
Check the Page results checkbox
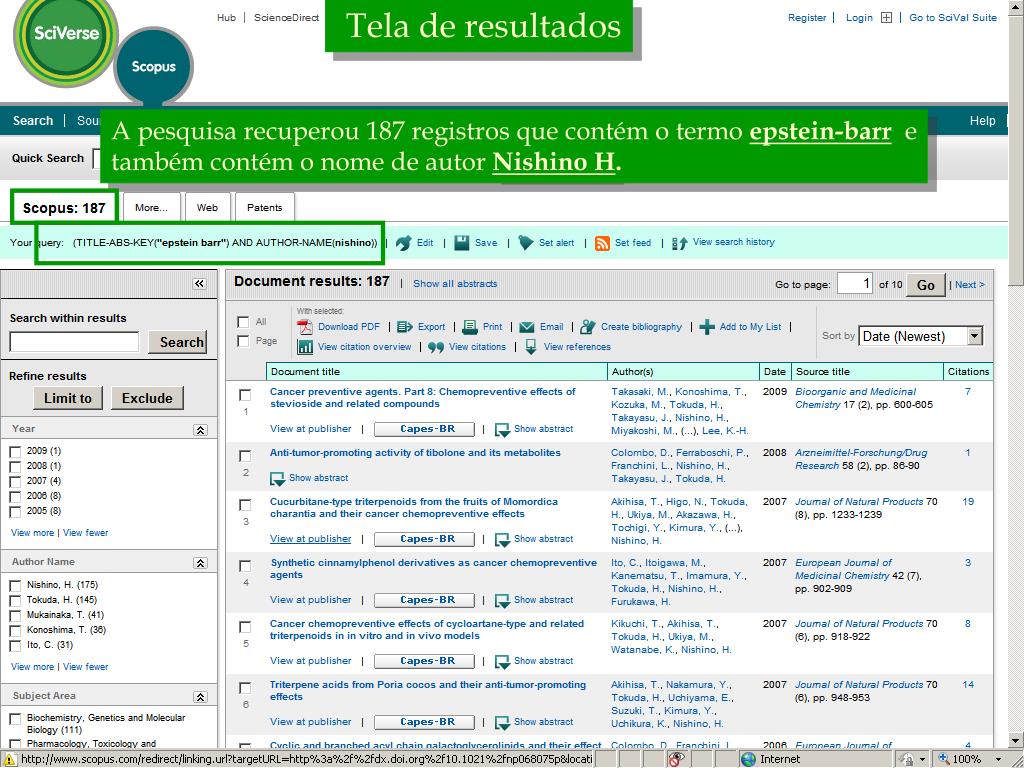[x=243, y=341]
